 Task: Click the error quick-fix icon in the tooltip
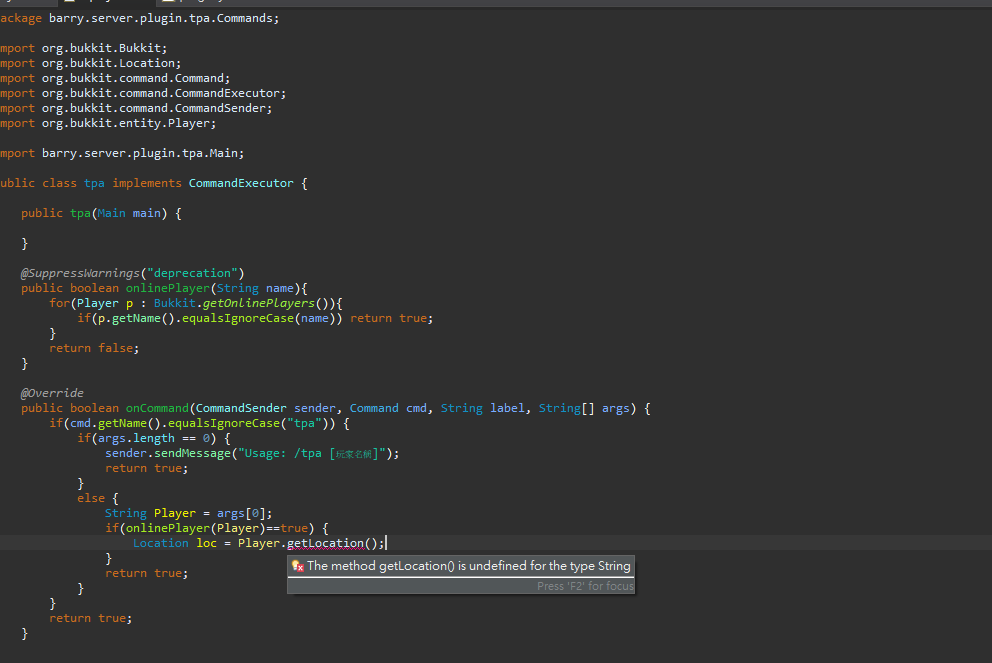point(297,566)
